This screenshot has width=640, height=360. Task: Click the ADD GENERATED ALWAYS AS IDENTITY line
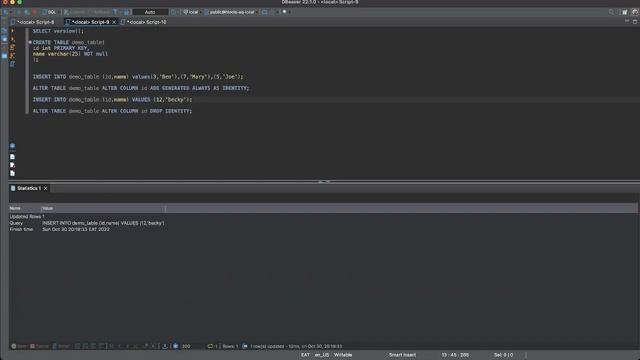click(x=141, y=88)
